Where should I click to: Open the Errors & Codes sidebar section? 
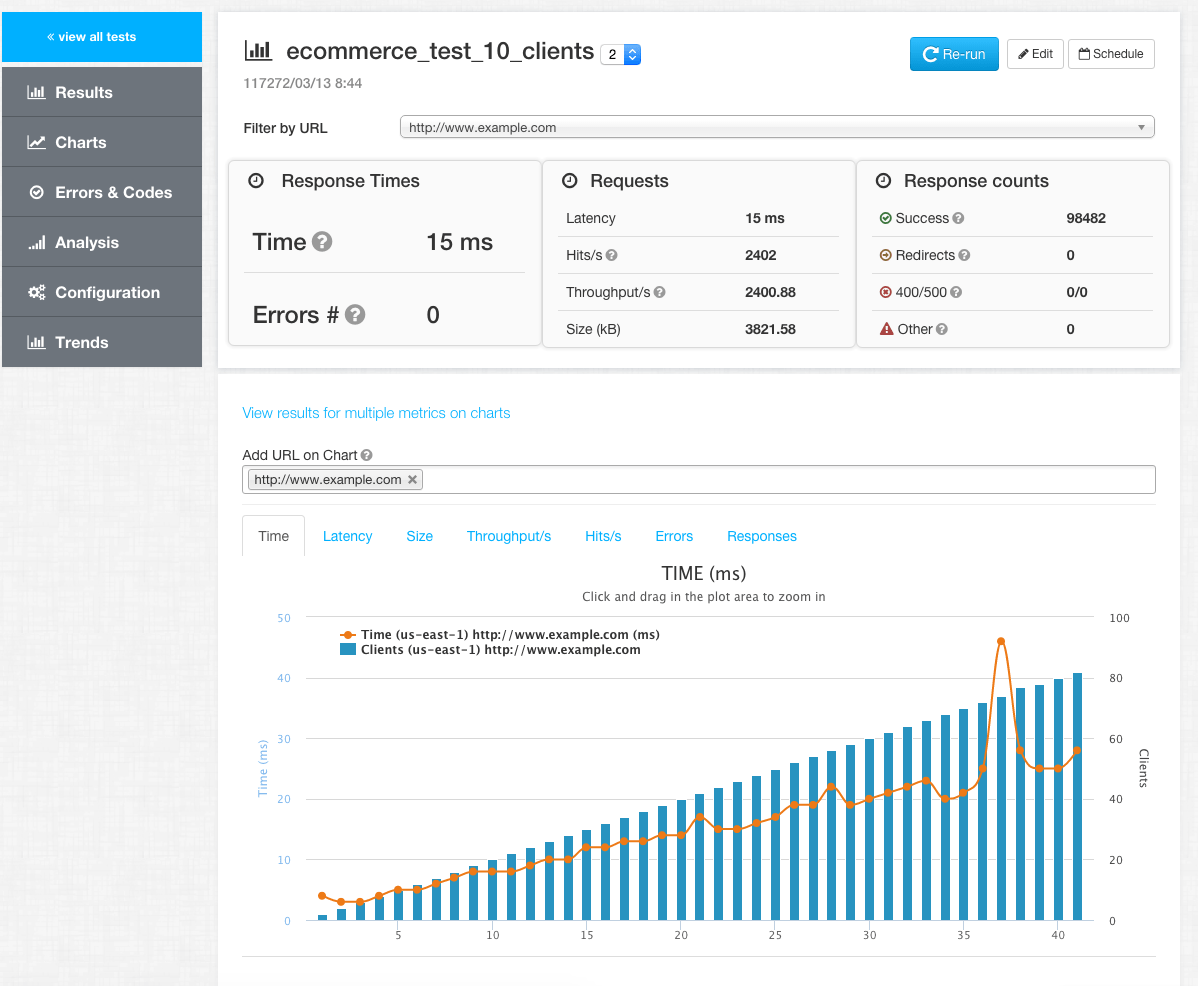click(x=102, y=192)
